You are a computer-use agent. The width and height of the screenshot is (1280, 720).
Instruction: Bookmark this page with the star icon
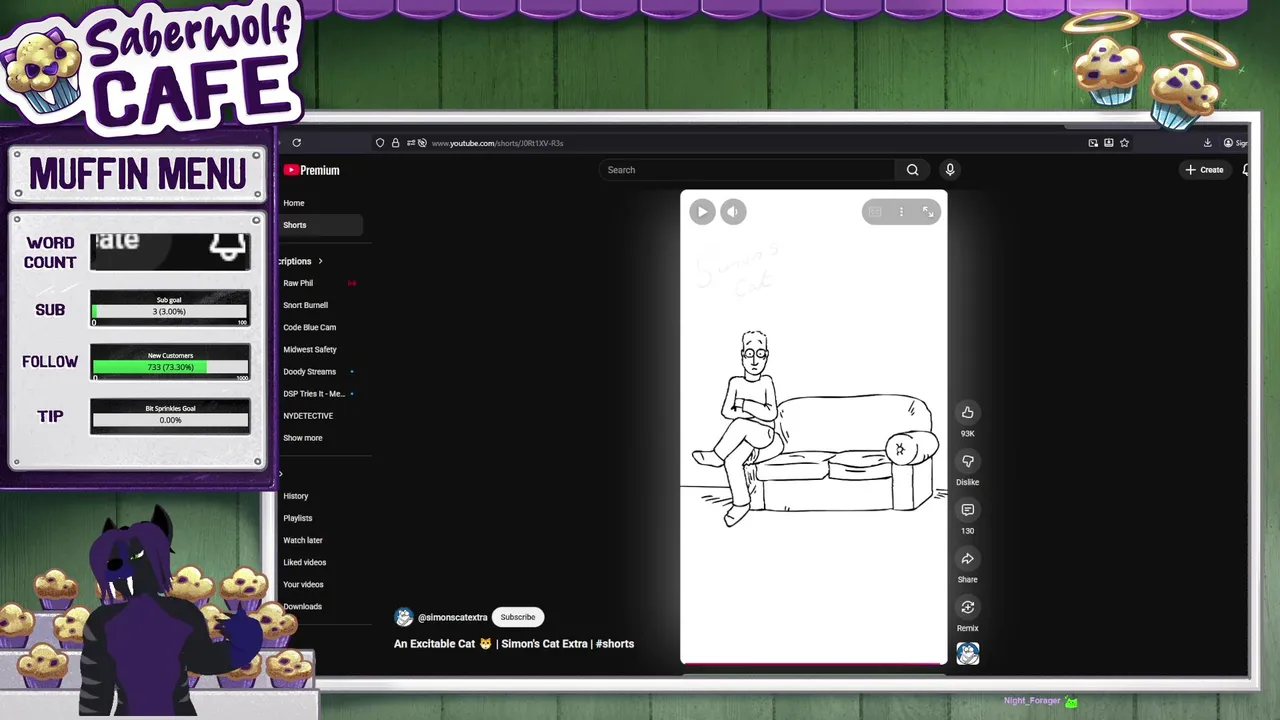pos(1124,143)
